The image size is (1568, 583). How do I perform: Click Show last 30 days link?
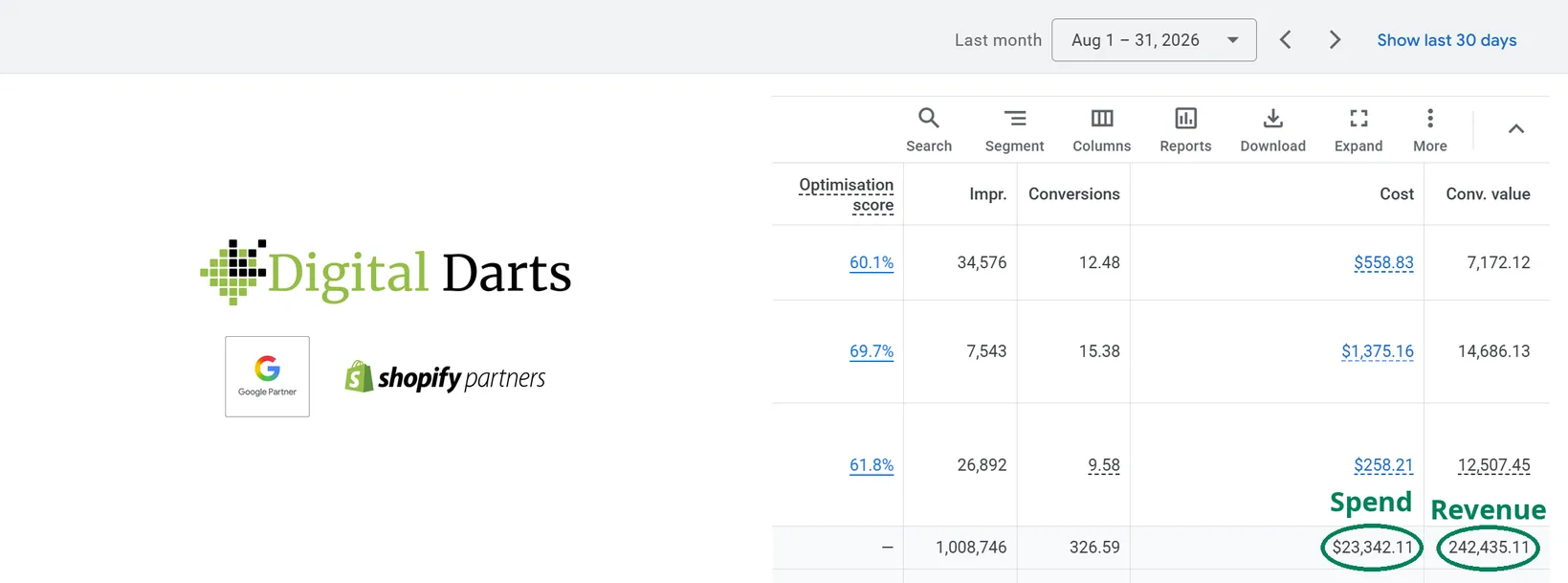click(x=1447, y=40)
